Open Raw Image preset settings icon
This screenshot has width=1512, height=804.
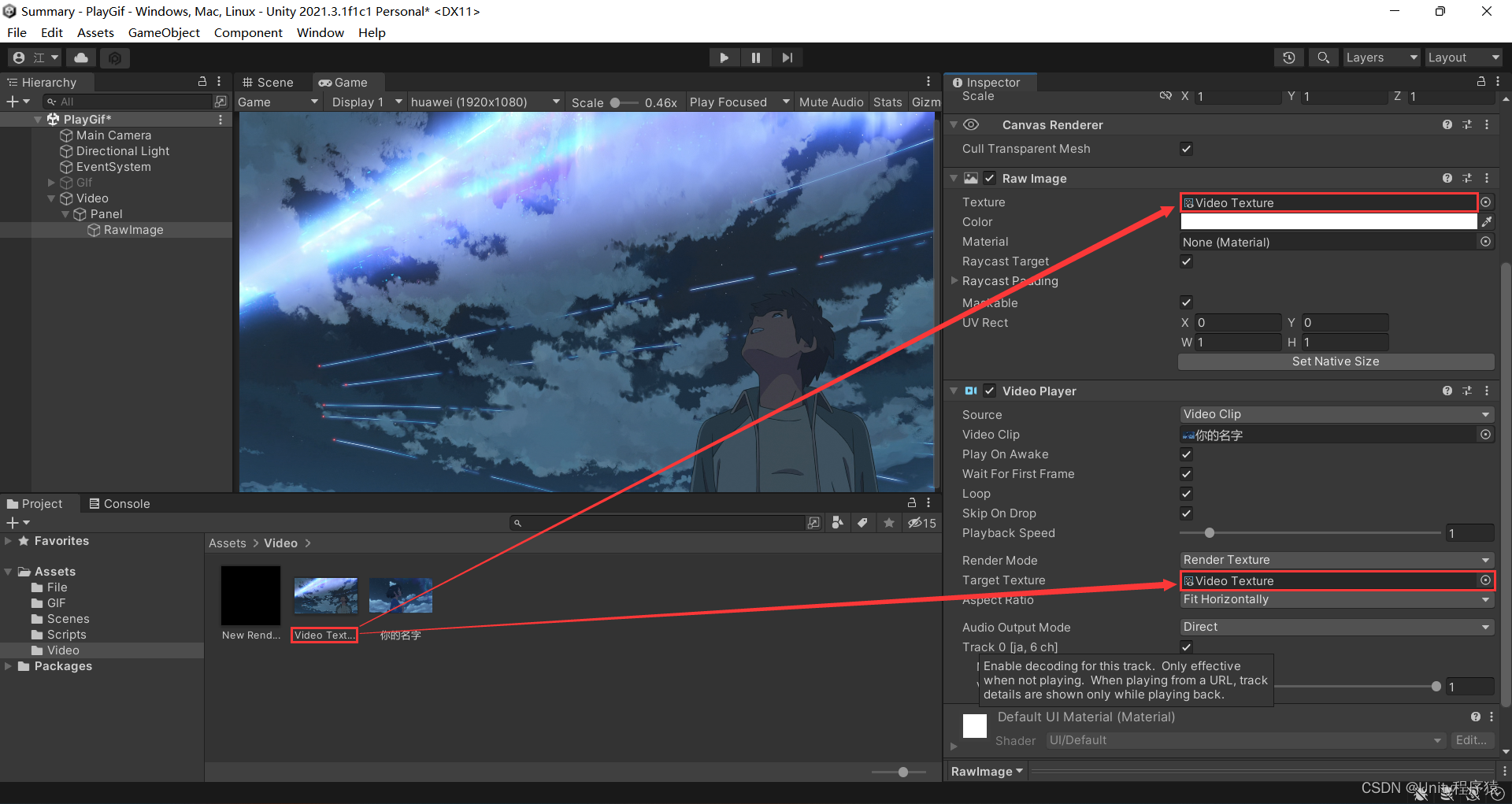click(x=1467, y=179)
